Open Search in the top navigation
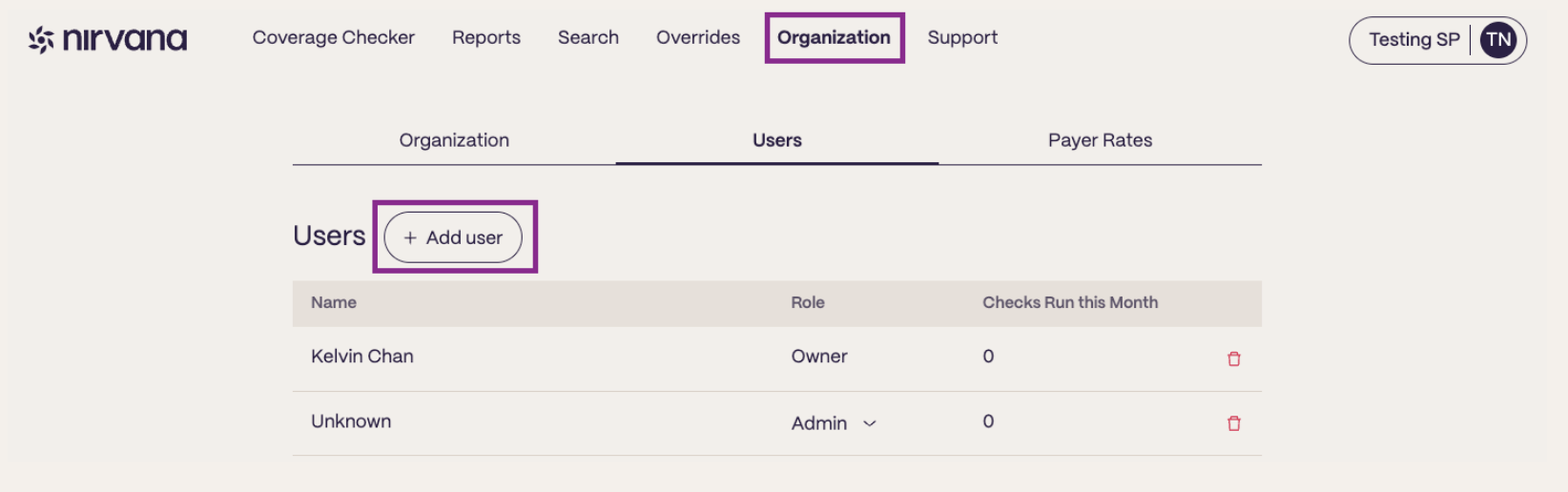 588,37
